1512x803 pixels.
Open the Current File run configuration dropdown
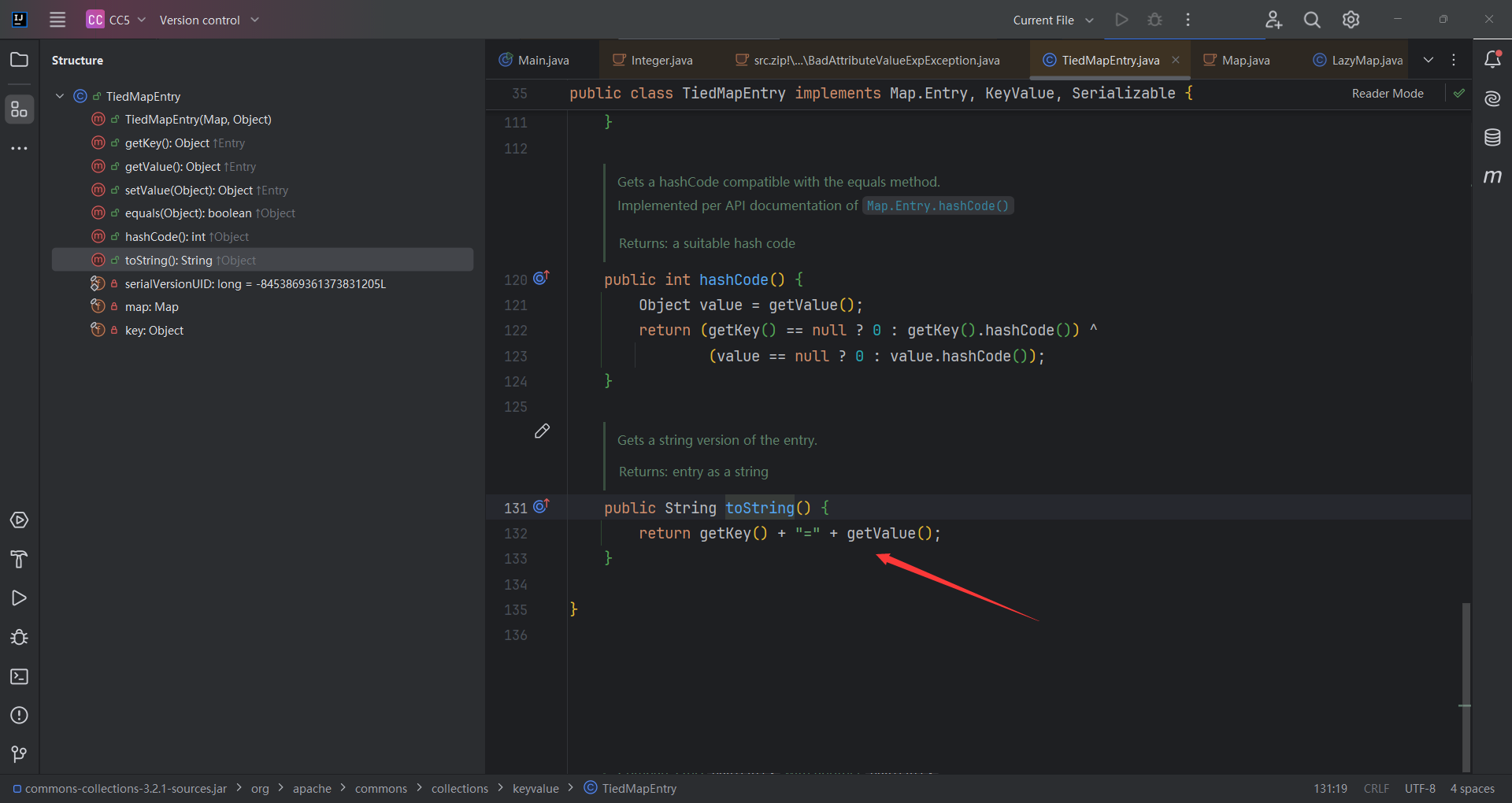click(1053, 20)
